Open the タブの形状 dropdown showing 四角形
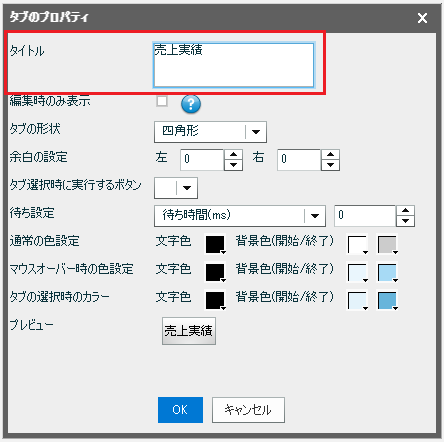 coord(210,132)
